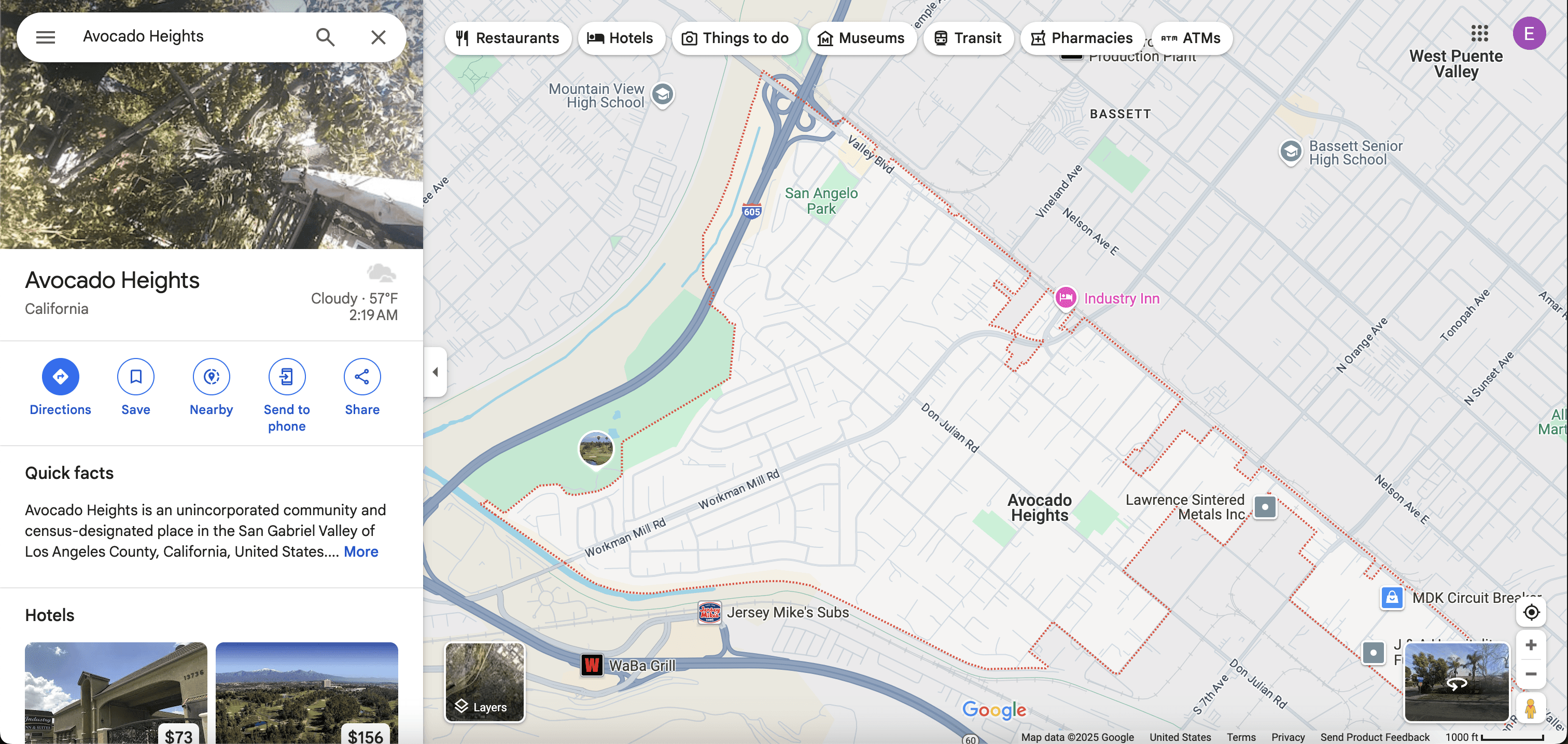Activate Street View Pegman
The width and height of the screenshot is (1568, 744).
pyautogui.click(x=1530, y=709)
